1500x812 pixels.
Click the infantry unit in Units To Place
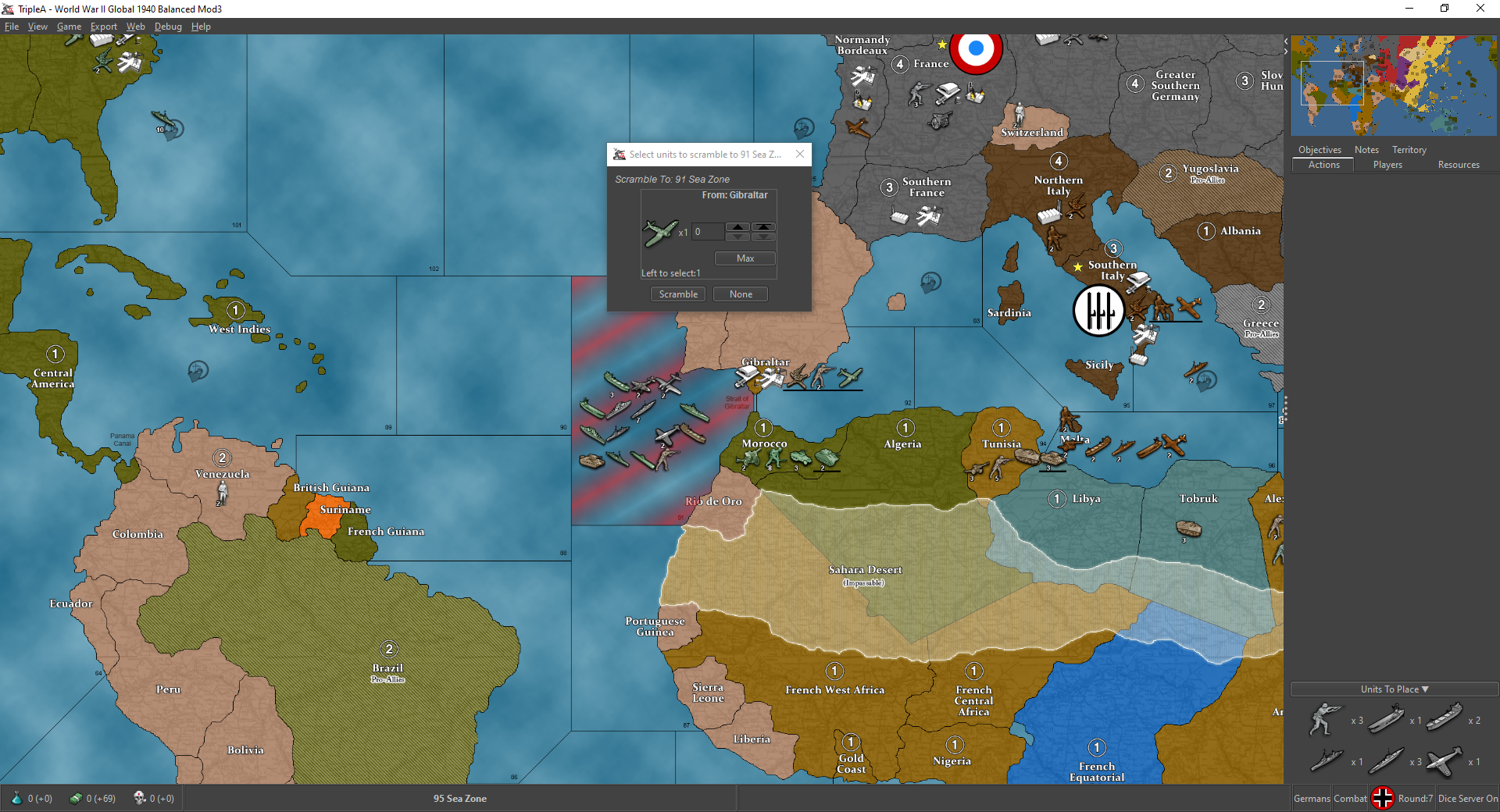(1324, 719)
